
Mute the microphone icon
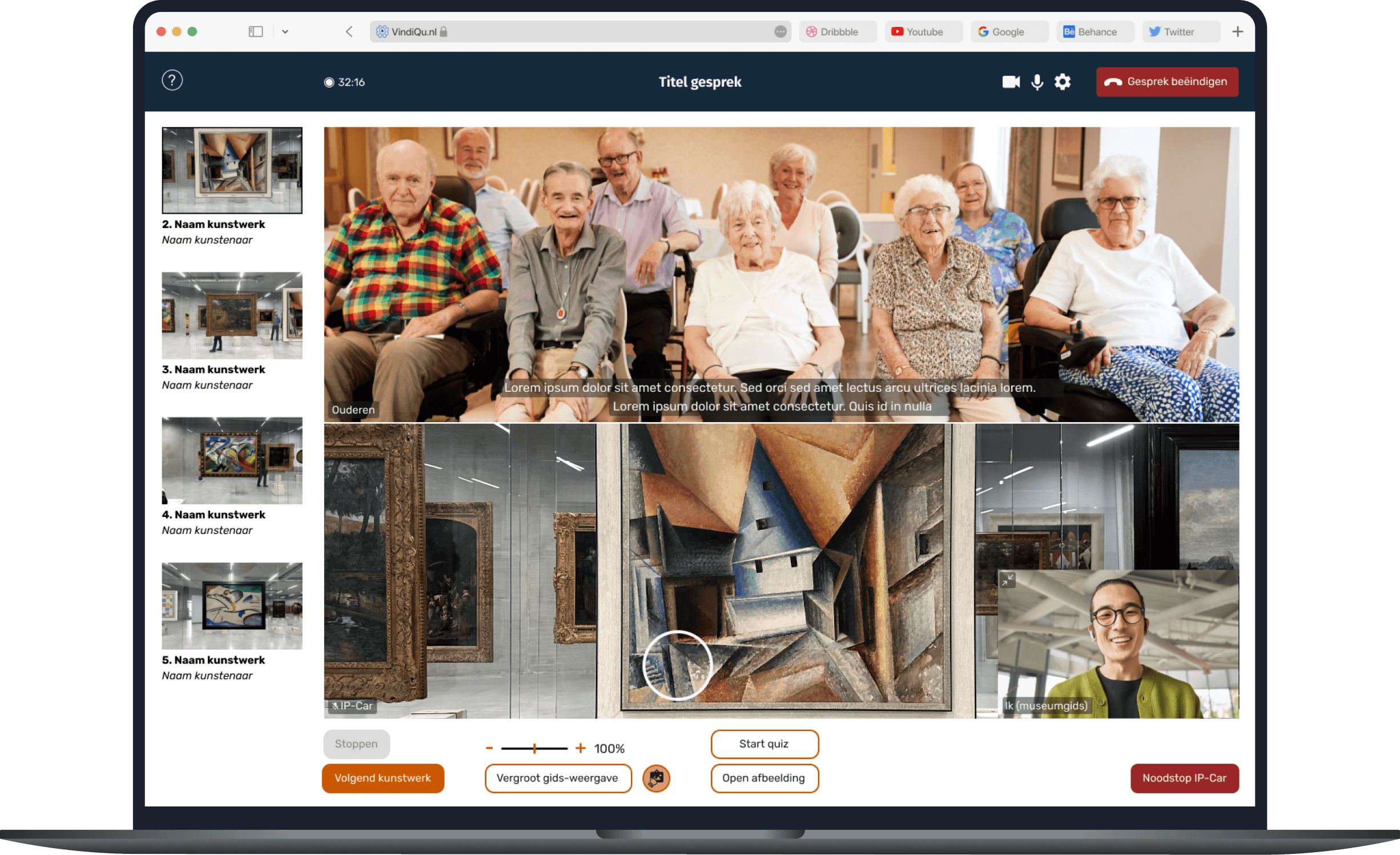[x=1037, y=82]
